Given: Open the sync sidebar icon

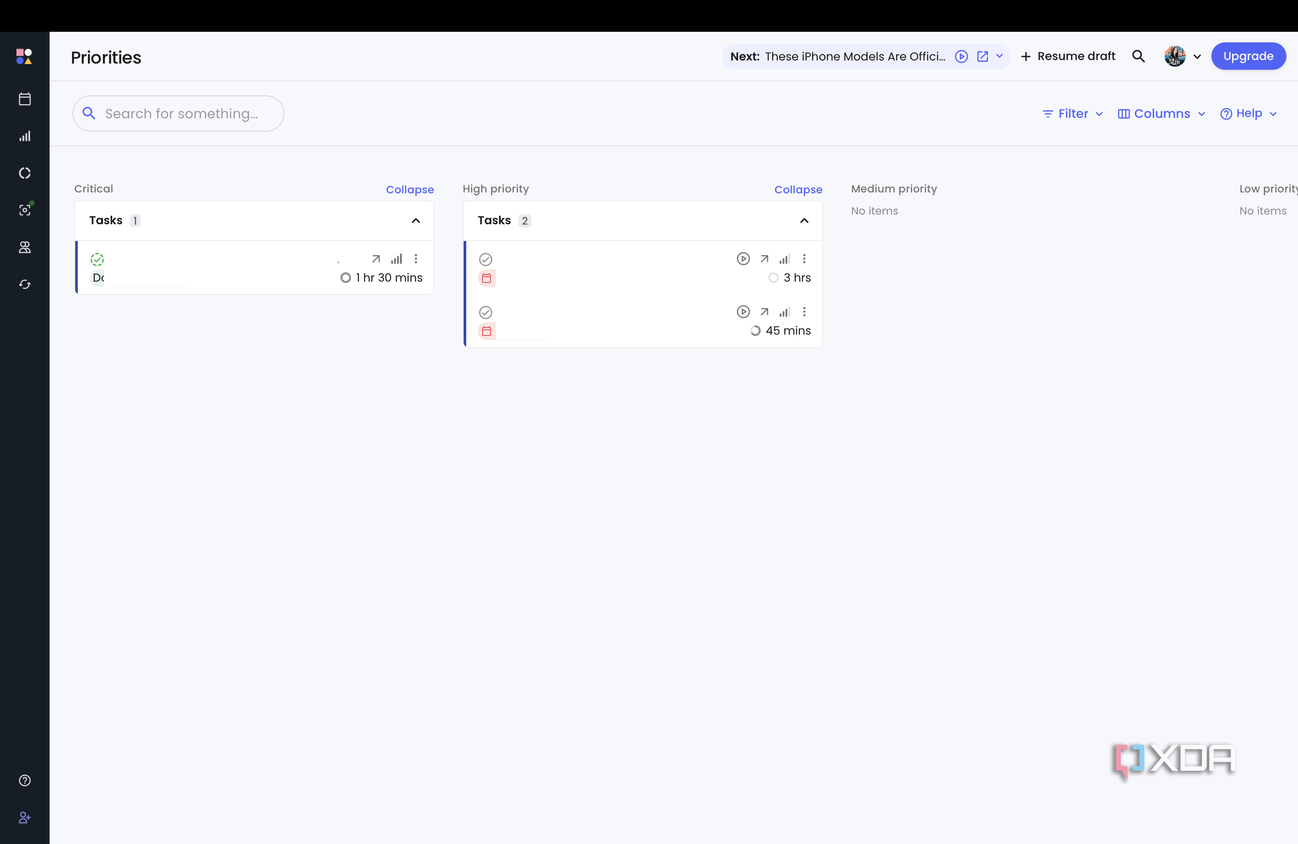Looking at the screenshot, I should coord(25,285).
